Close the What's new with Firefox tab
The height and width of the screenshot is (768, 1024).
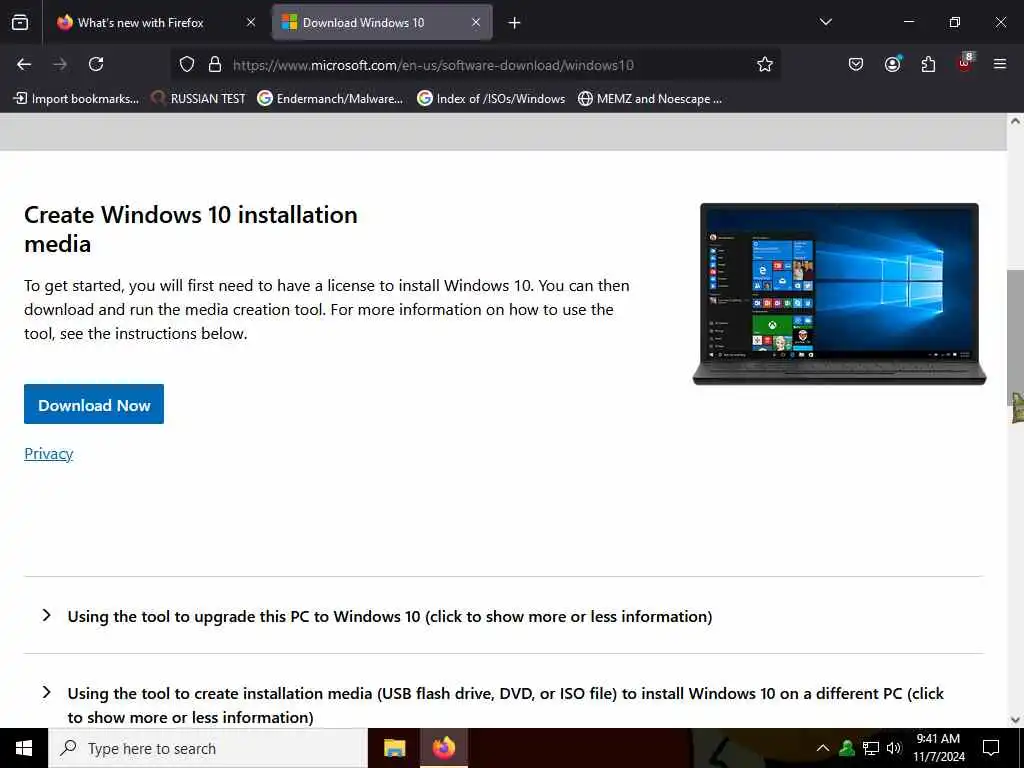pyautogui.click(x=251, y=22)
